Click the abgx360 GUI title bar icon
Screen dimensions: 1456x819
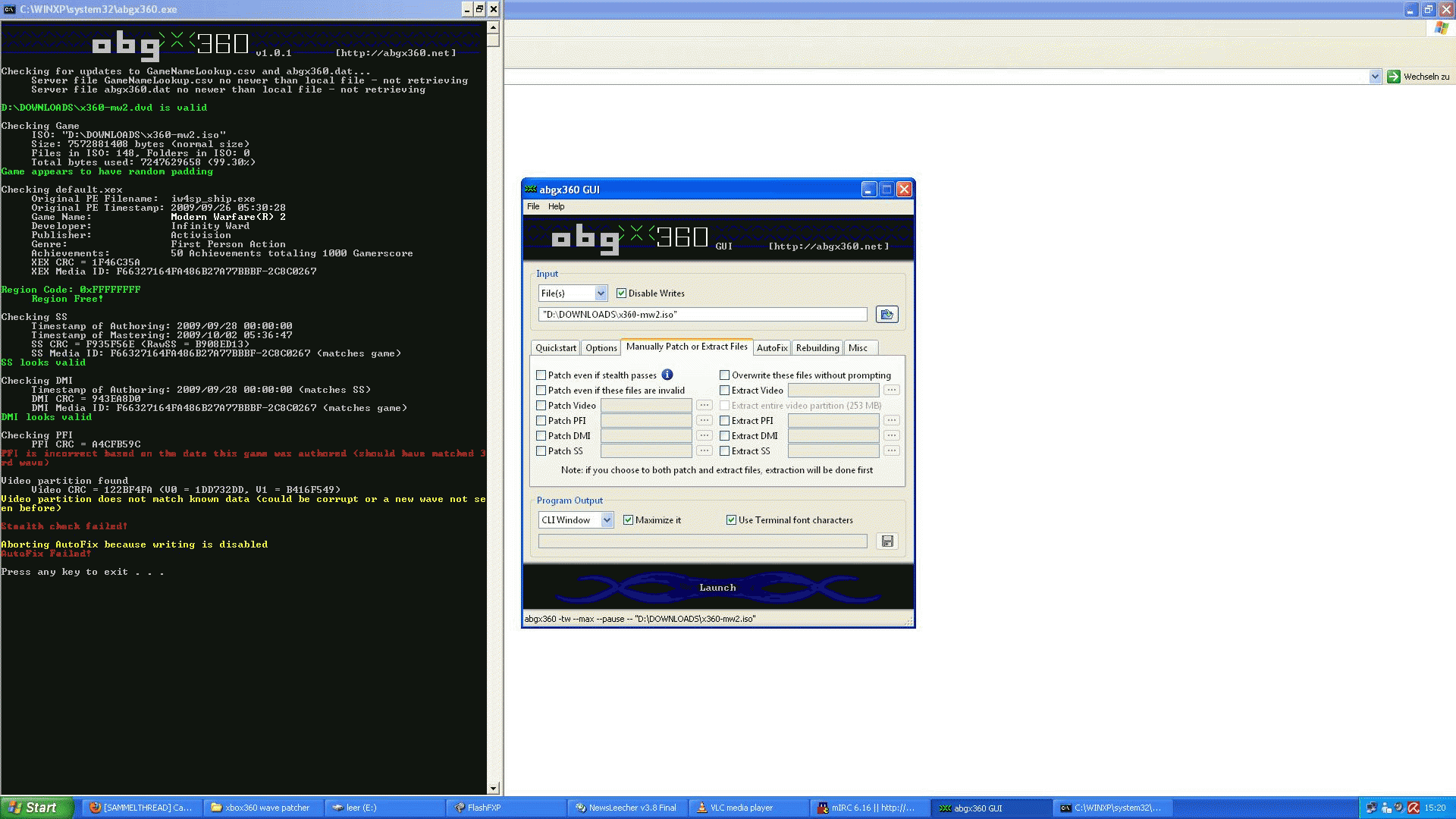click(531, 190)
